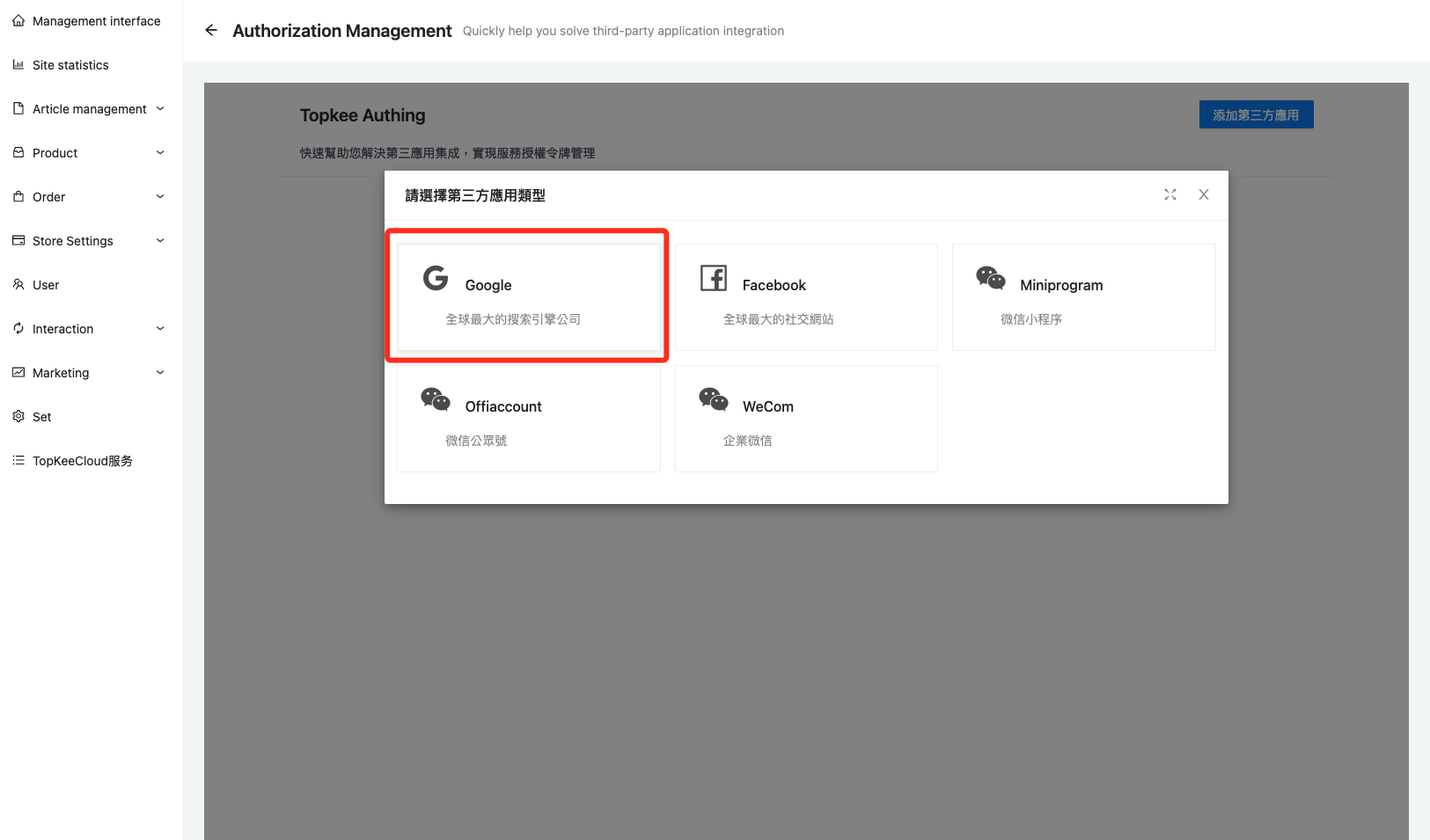Expand the Store Settings chevron
Screen dimensions: 1430x840
[160, 241]
